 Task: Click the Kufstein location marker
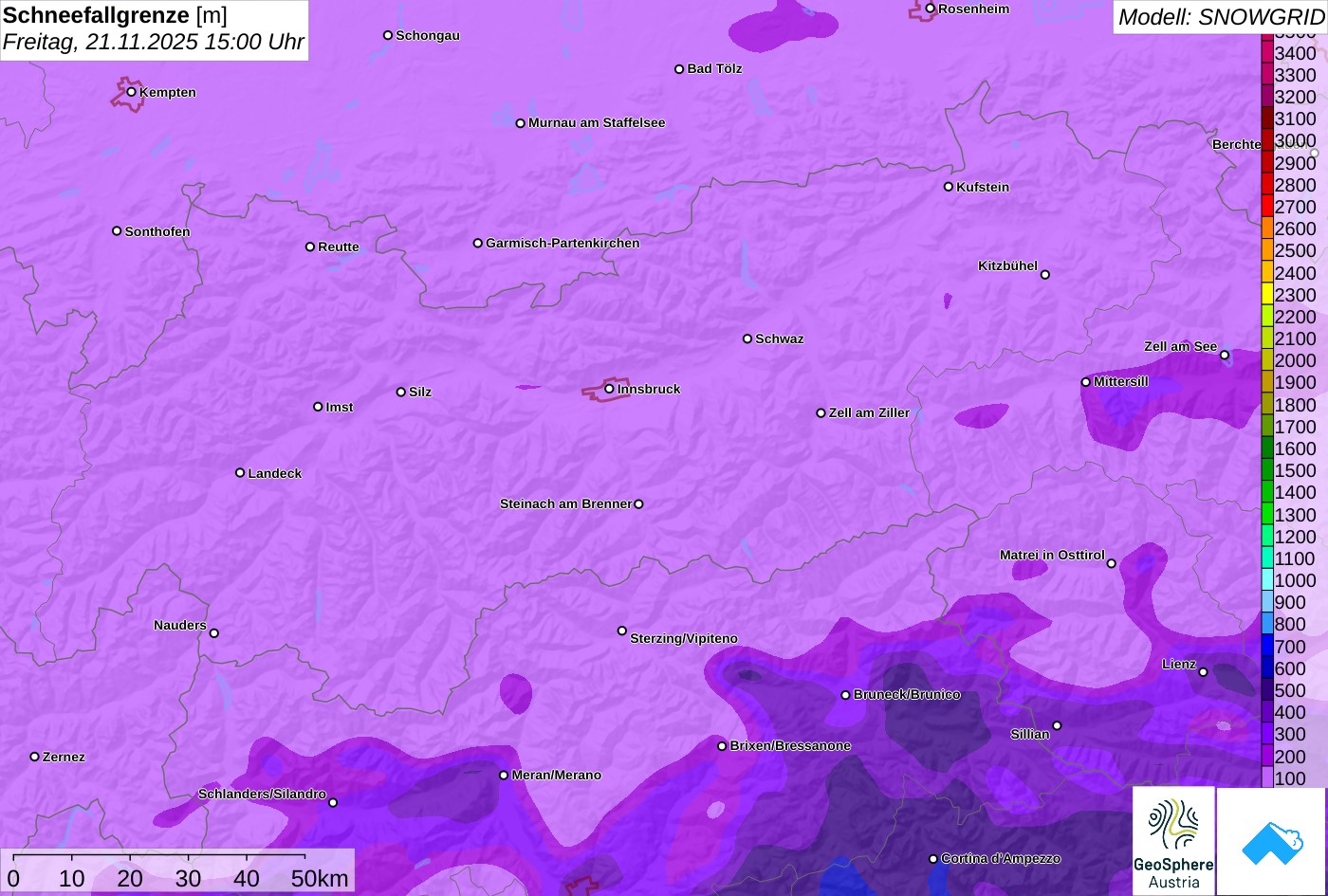tap(949, 187)
